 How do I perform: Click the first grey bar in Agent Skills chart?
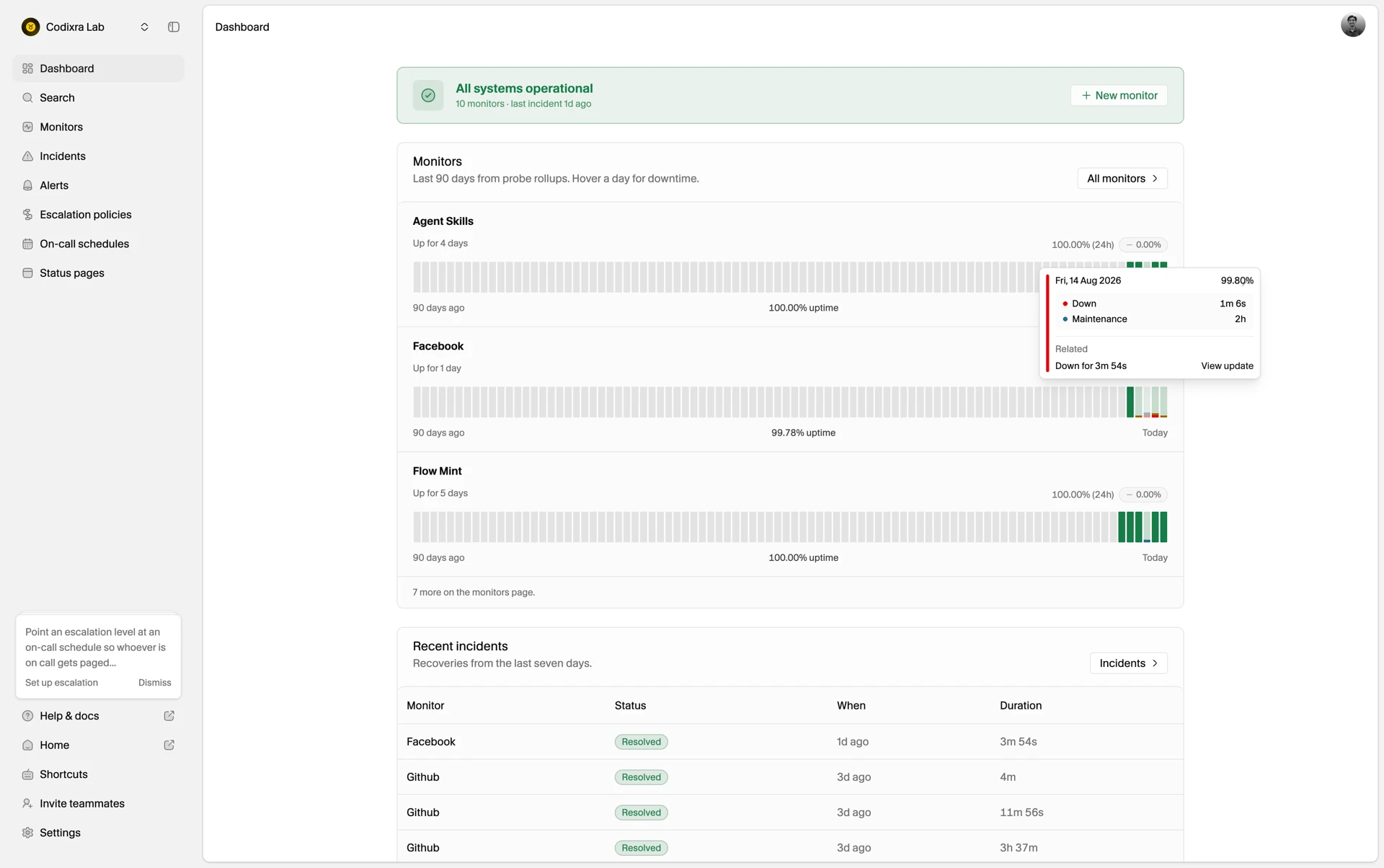pyautogui.click(x=417, y=277)
